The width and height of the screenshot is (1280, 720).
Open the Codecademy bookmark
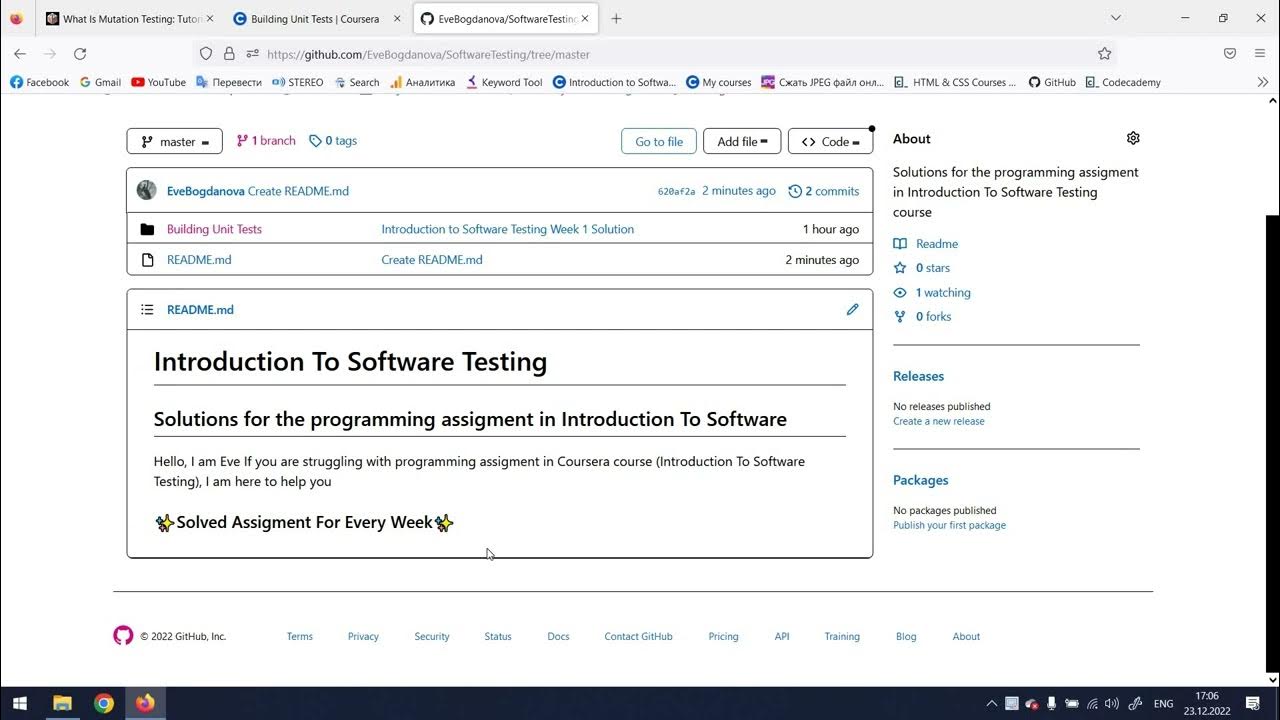pos(1123,82)
